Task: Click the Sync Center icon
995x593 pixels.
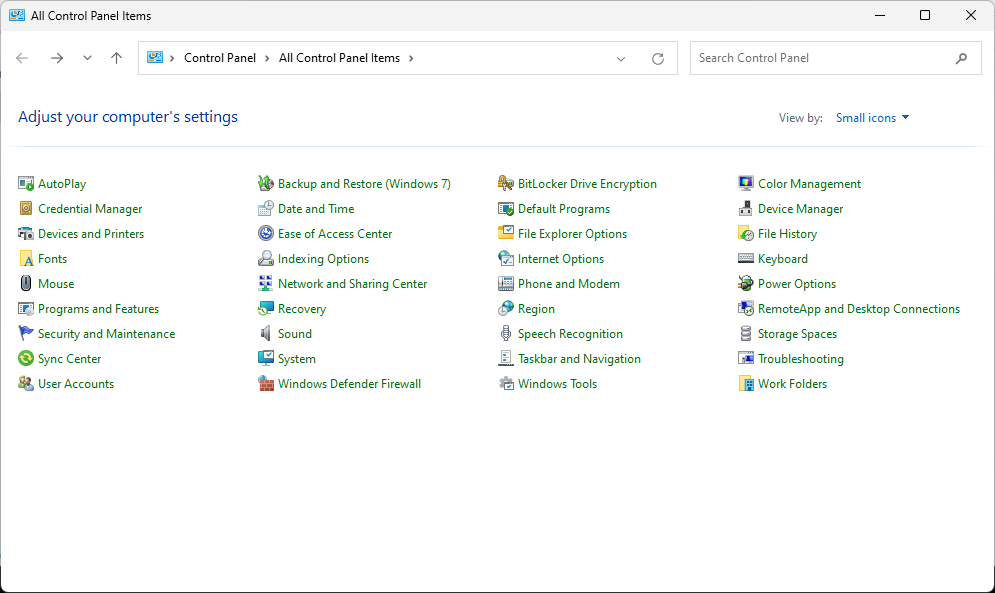Action: 26,359
